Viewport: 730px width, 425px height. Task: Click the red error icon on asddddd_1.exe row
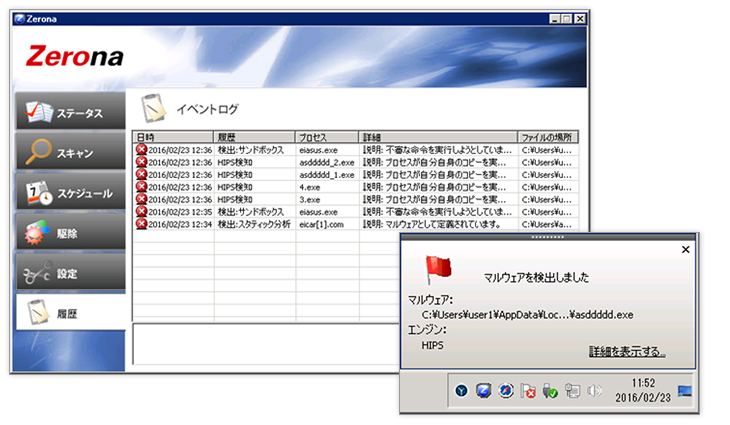pos(141,175)
